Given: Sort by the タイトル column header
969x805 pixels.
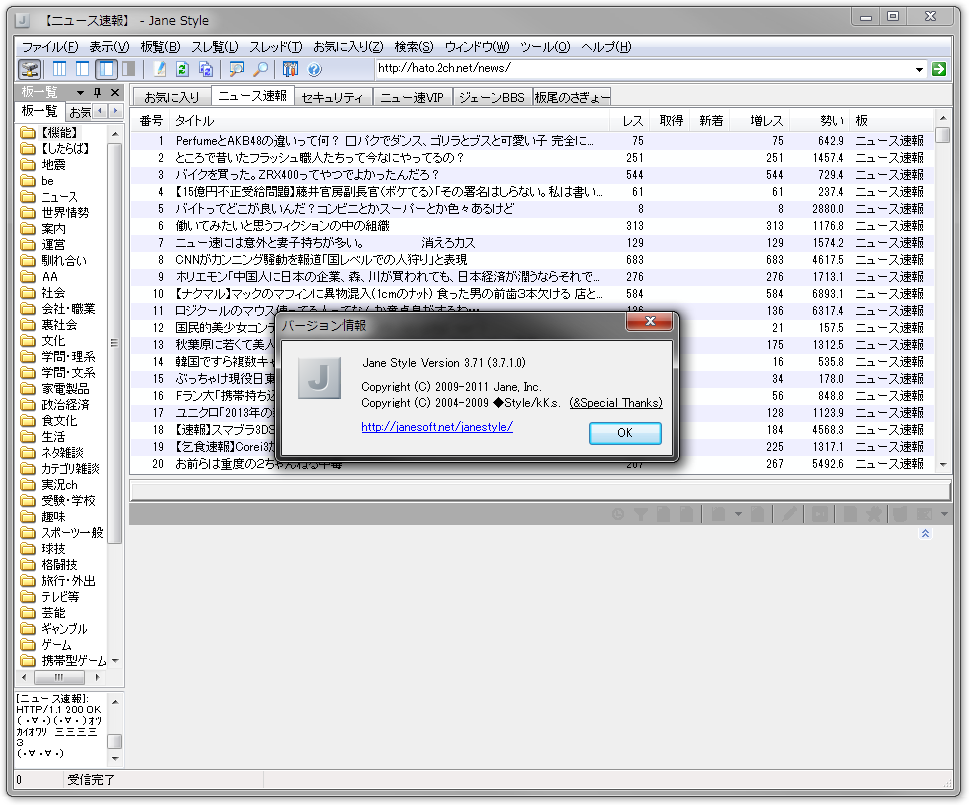Looking at the screenshot, I should tap(389, 120).
